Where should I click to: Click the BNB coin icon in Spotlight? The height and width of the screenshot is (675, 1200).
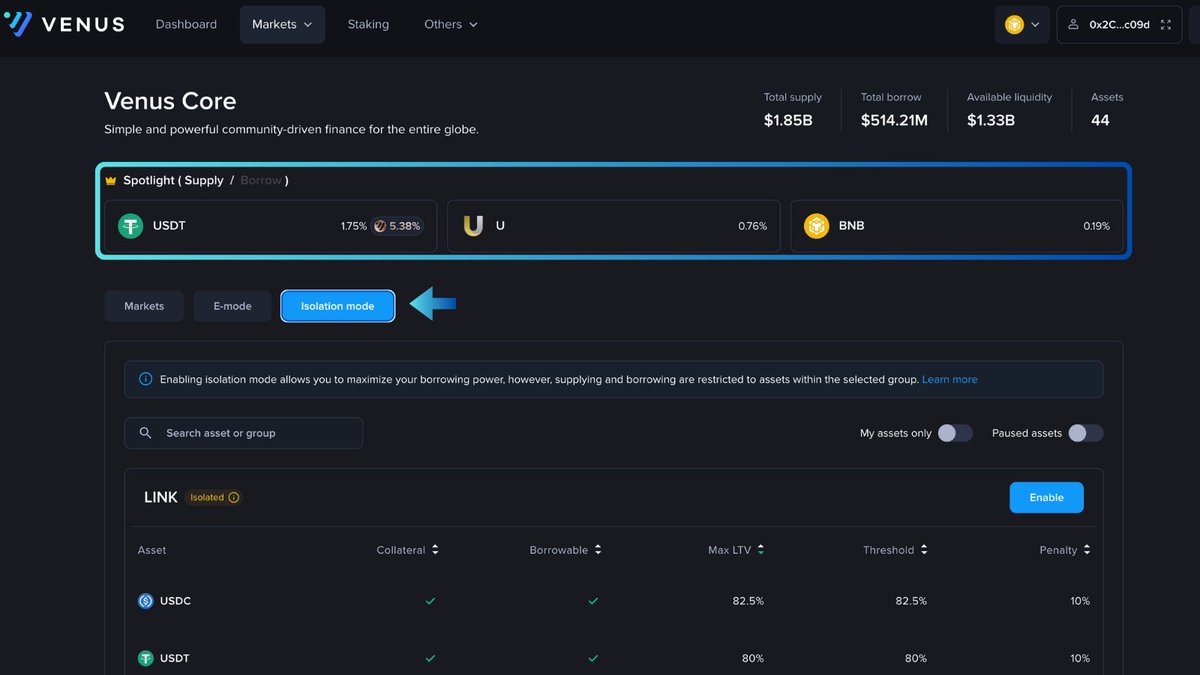click(x=817, y=226)
